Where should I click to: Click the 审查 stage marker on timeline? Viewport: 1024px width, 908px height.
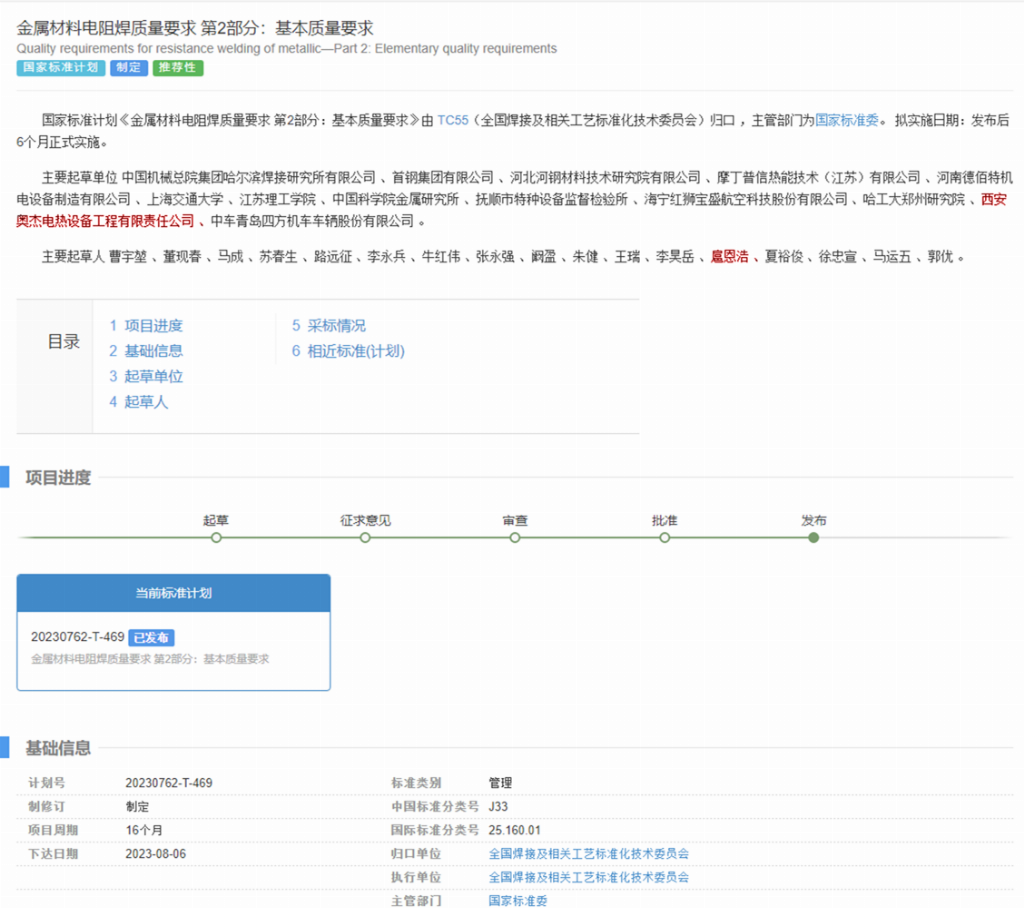515,538
